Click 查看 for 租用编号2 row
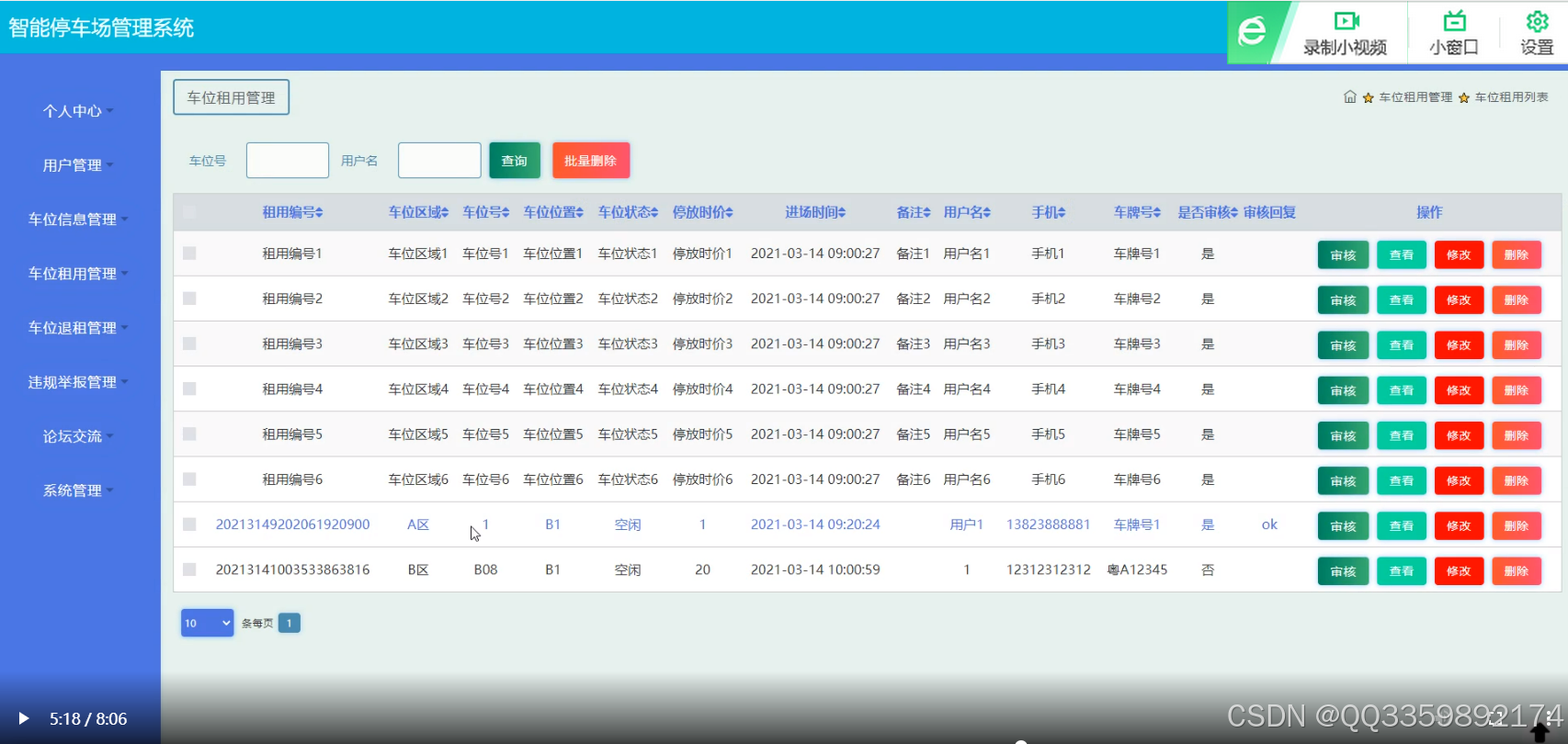The image size is (1568, 744). point(1402,300)
